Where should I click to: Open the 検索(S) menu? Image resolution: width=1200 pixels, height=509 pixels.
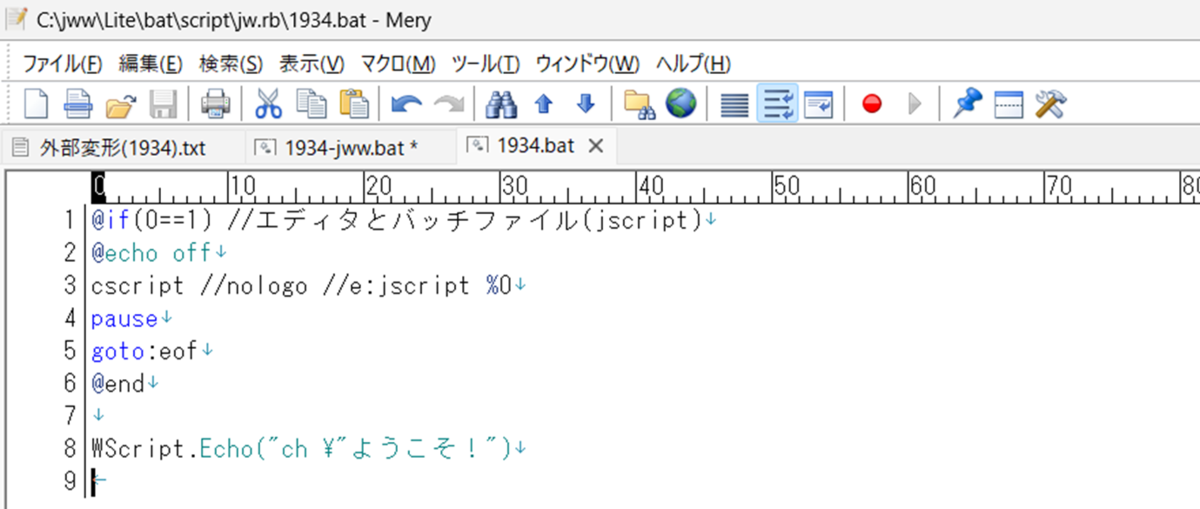pos(231,64)
